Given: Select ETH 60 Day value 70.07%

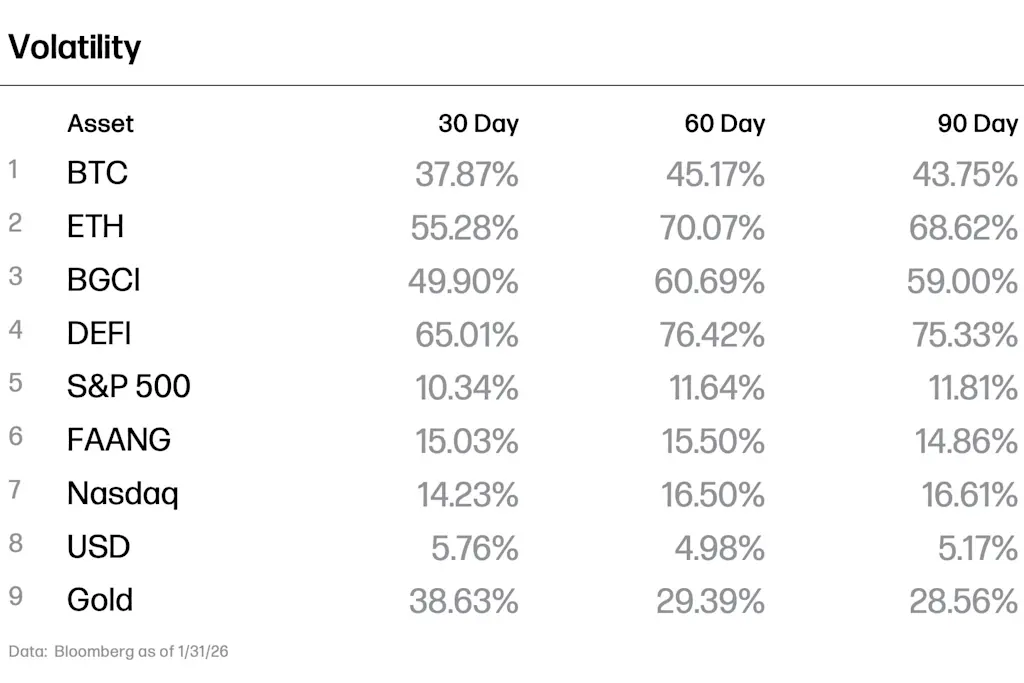Looking at the screenshot, I should click(712, 229).
